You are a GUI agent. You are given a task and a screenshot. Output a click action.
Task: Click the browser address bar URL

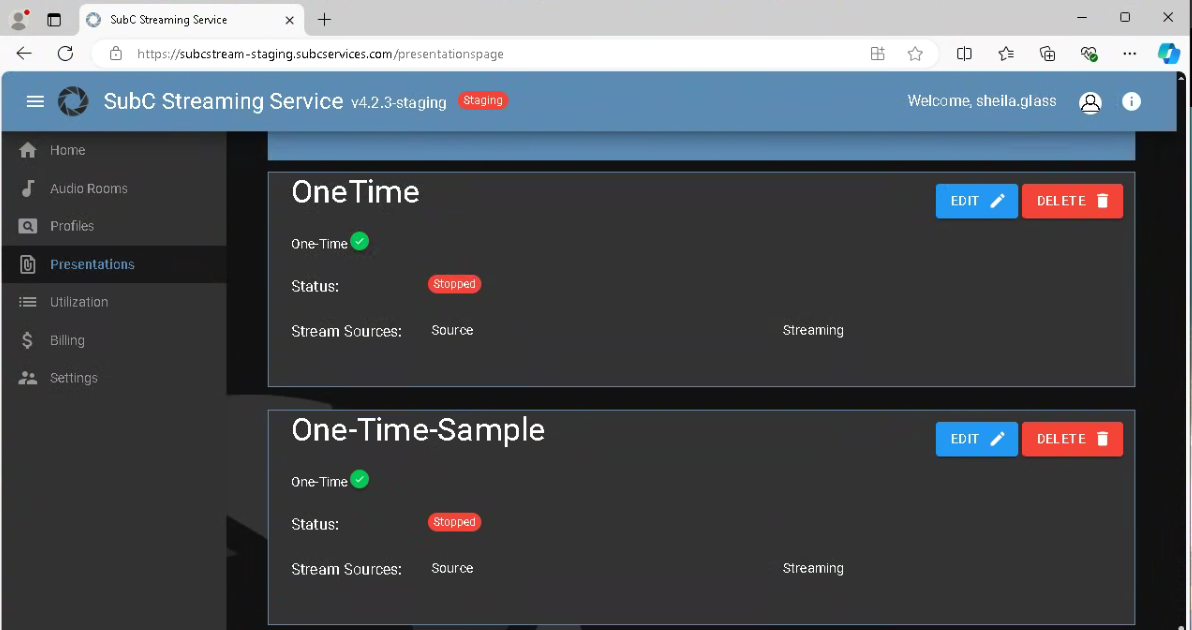click(x=320, y=54)
